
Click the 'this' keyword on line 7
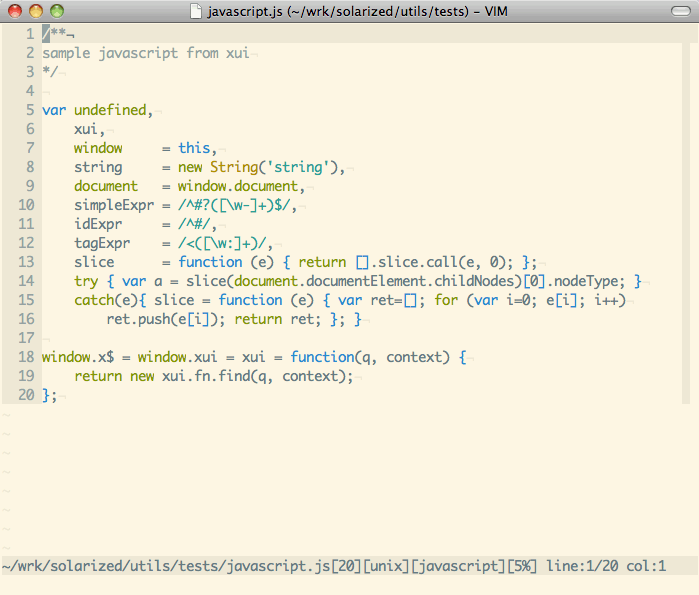tap(195, 148)
